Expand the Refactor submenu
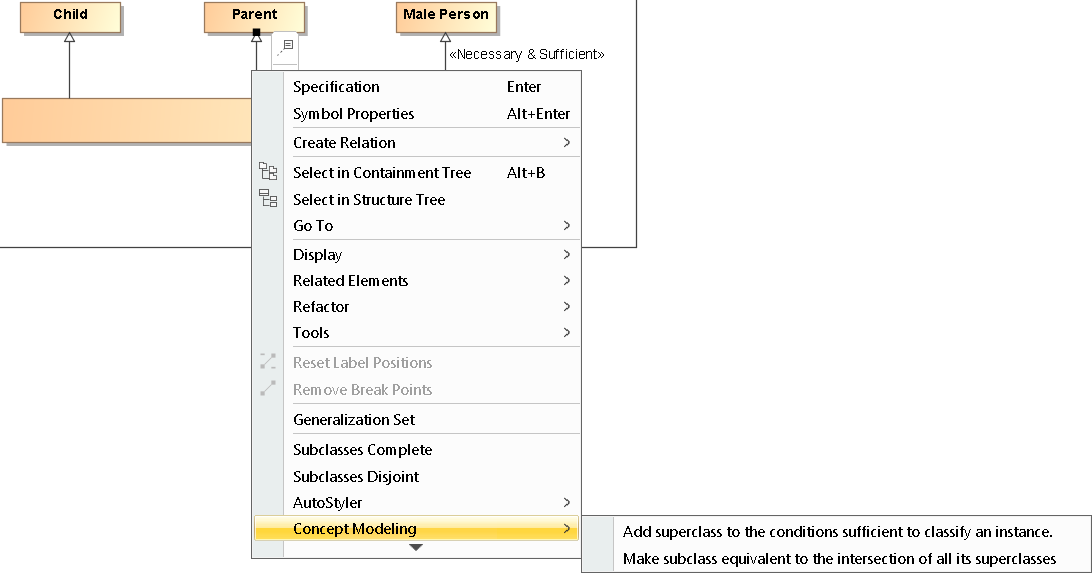 (567, 307)
